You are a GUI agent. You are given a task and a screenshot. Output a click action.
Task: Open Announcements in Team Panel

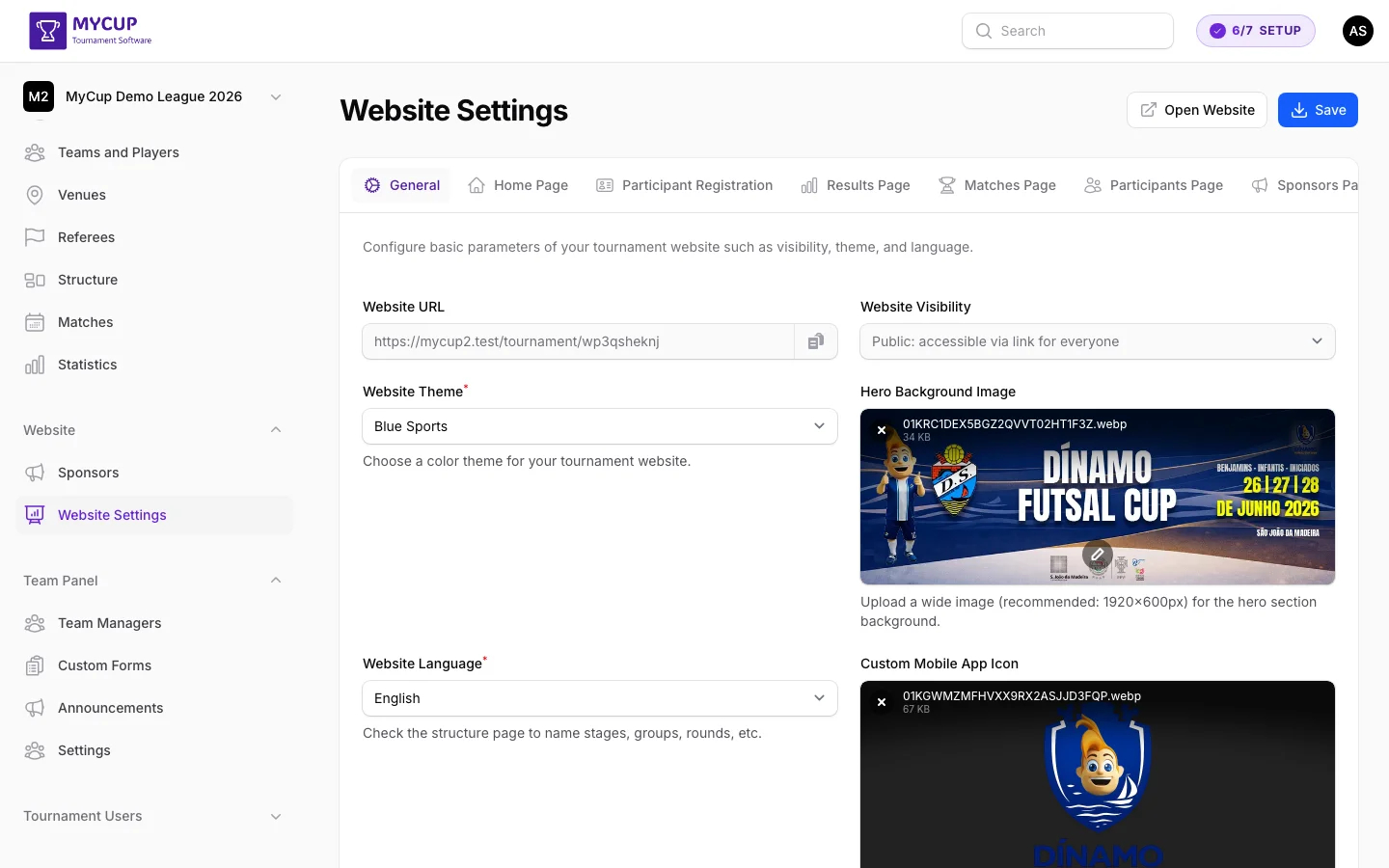point(154,708)
